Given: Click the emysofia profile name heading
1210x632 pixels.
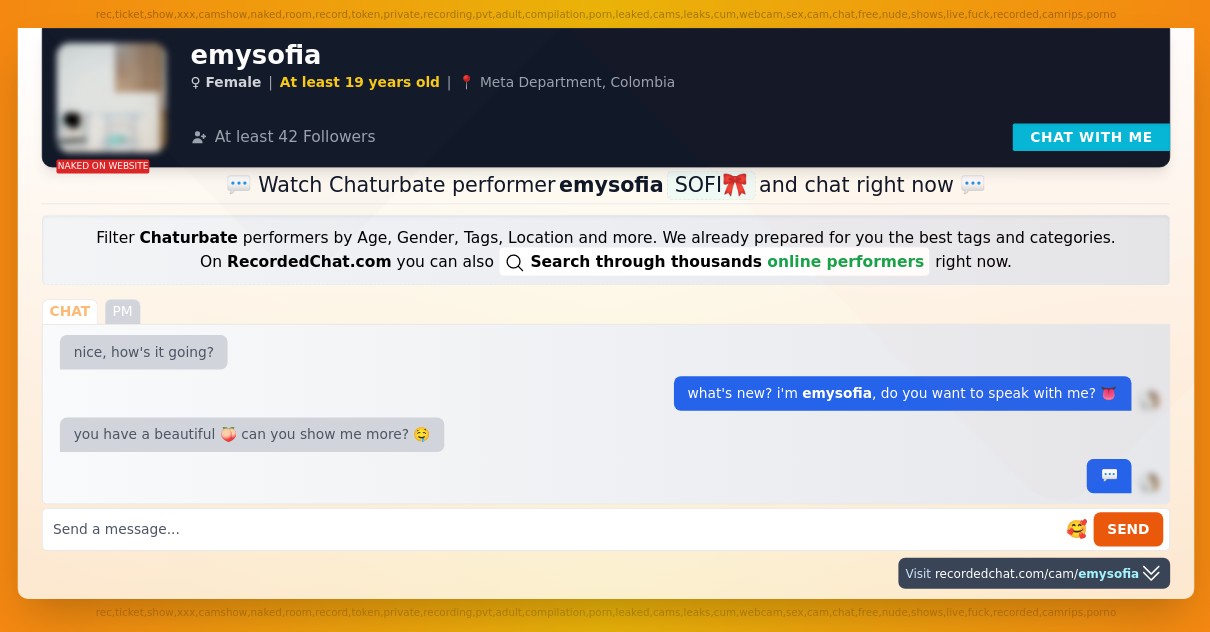Looking at the screenshot, I should (256, 54).
